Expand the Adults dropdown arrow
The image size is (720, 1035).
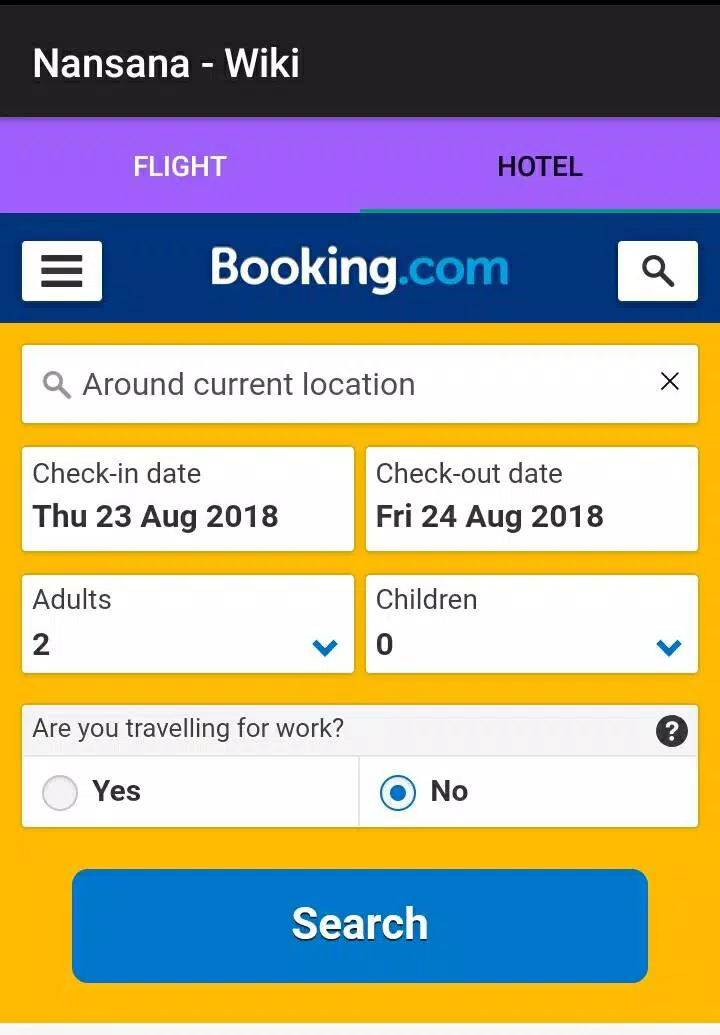(x=325, y=648)
